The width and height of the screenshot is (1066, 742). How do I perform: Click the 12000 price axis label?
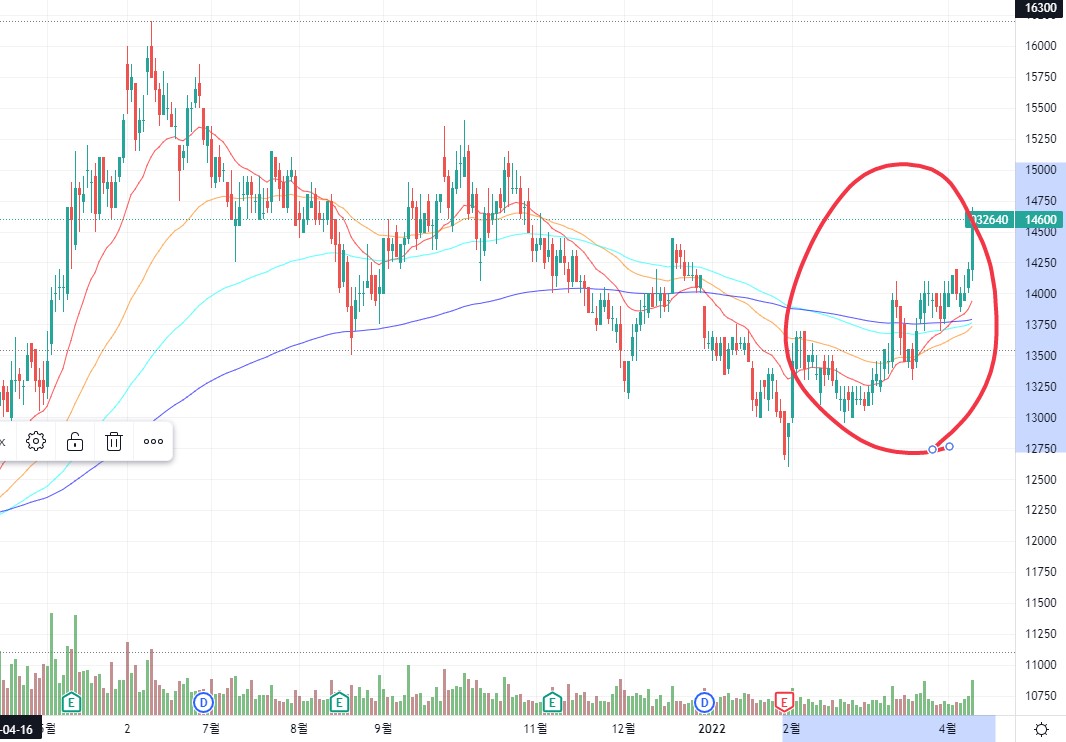point(1041,541)
